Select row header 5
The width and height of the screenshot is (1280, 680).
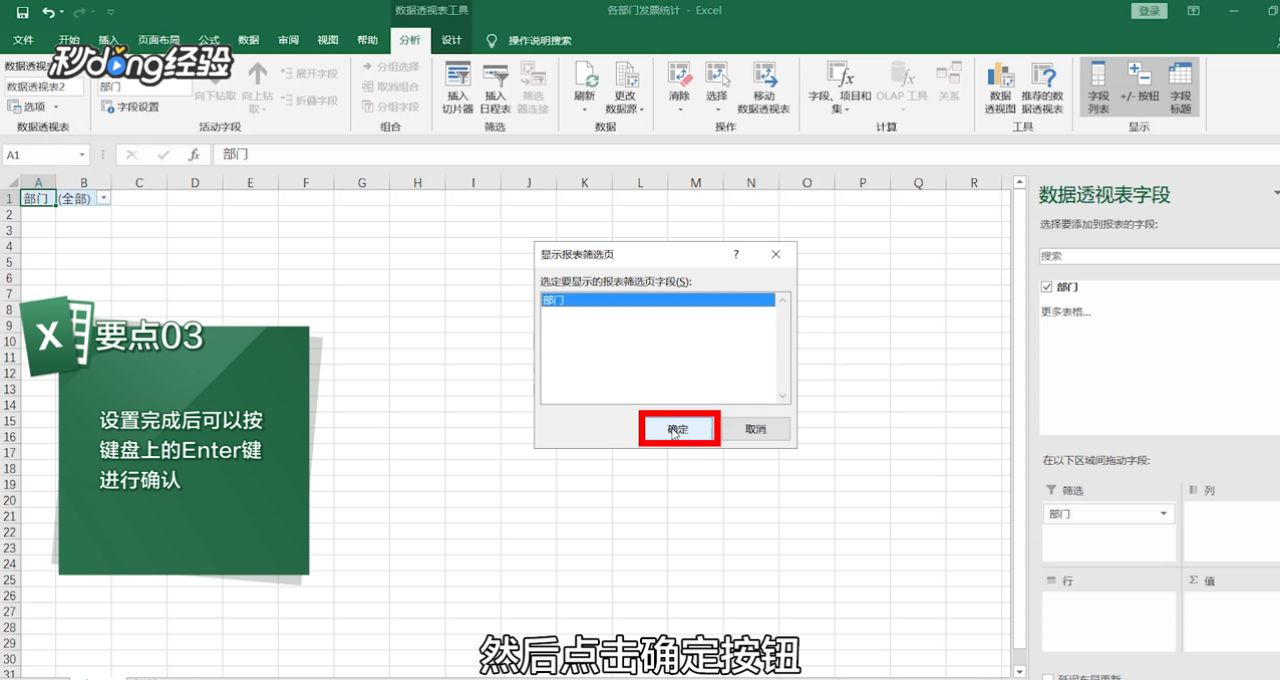[x=9, y=262]
